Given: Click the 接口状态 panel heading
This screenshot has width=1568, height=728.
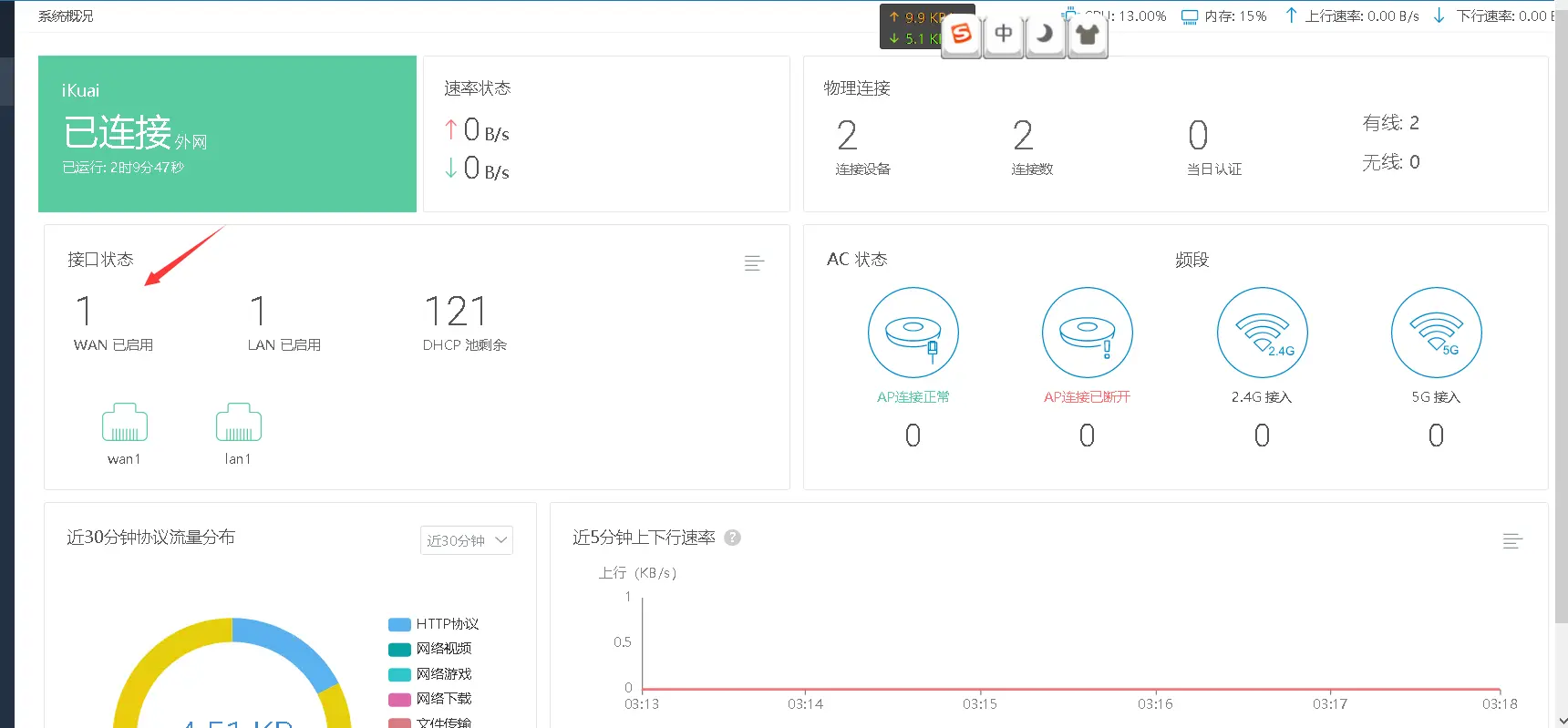Looking at the screenshot, I should [x=100, y=260].
